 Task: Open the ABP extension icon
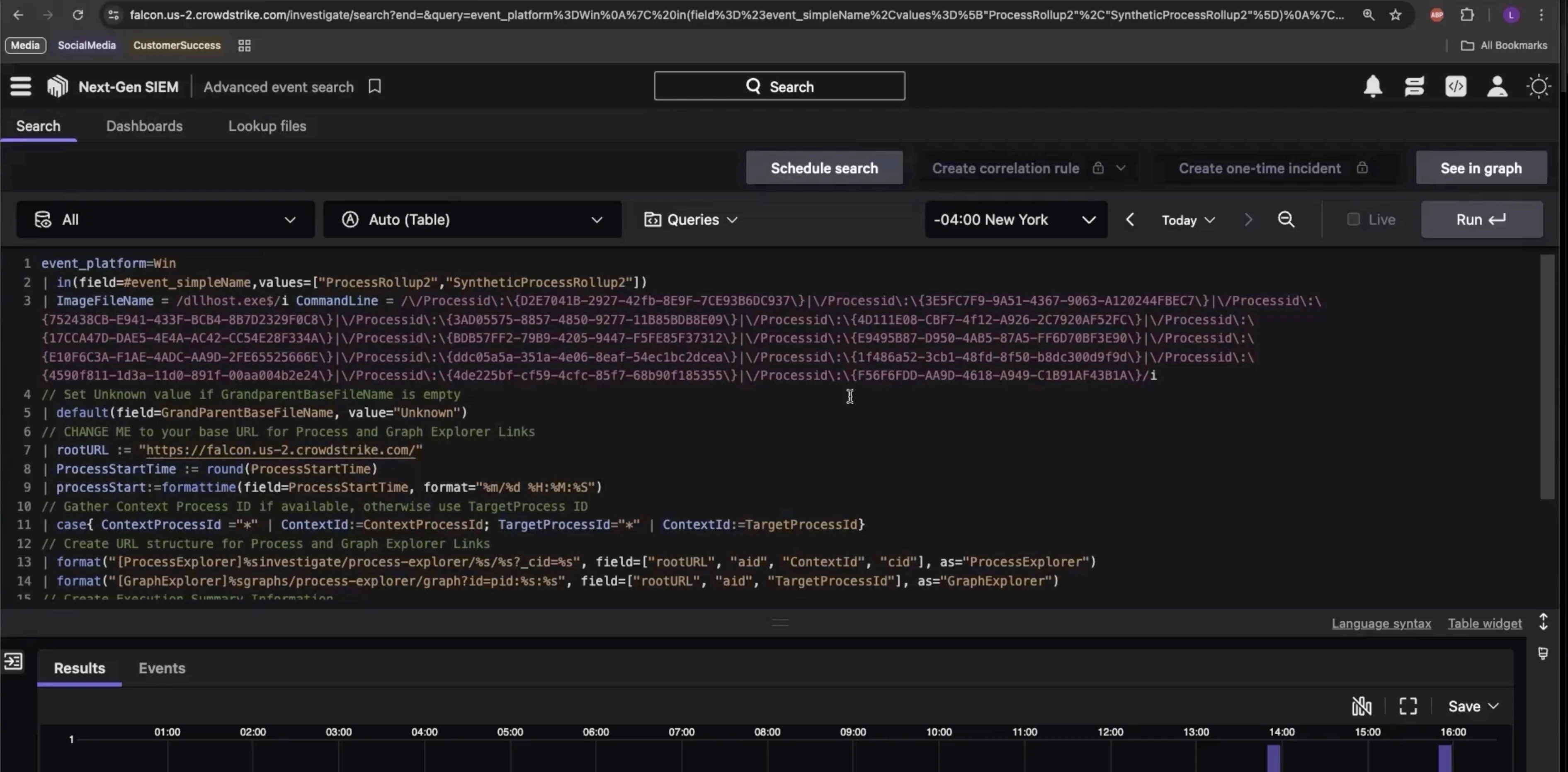pos(1437,15)
